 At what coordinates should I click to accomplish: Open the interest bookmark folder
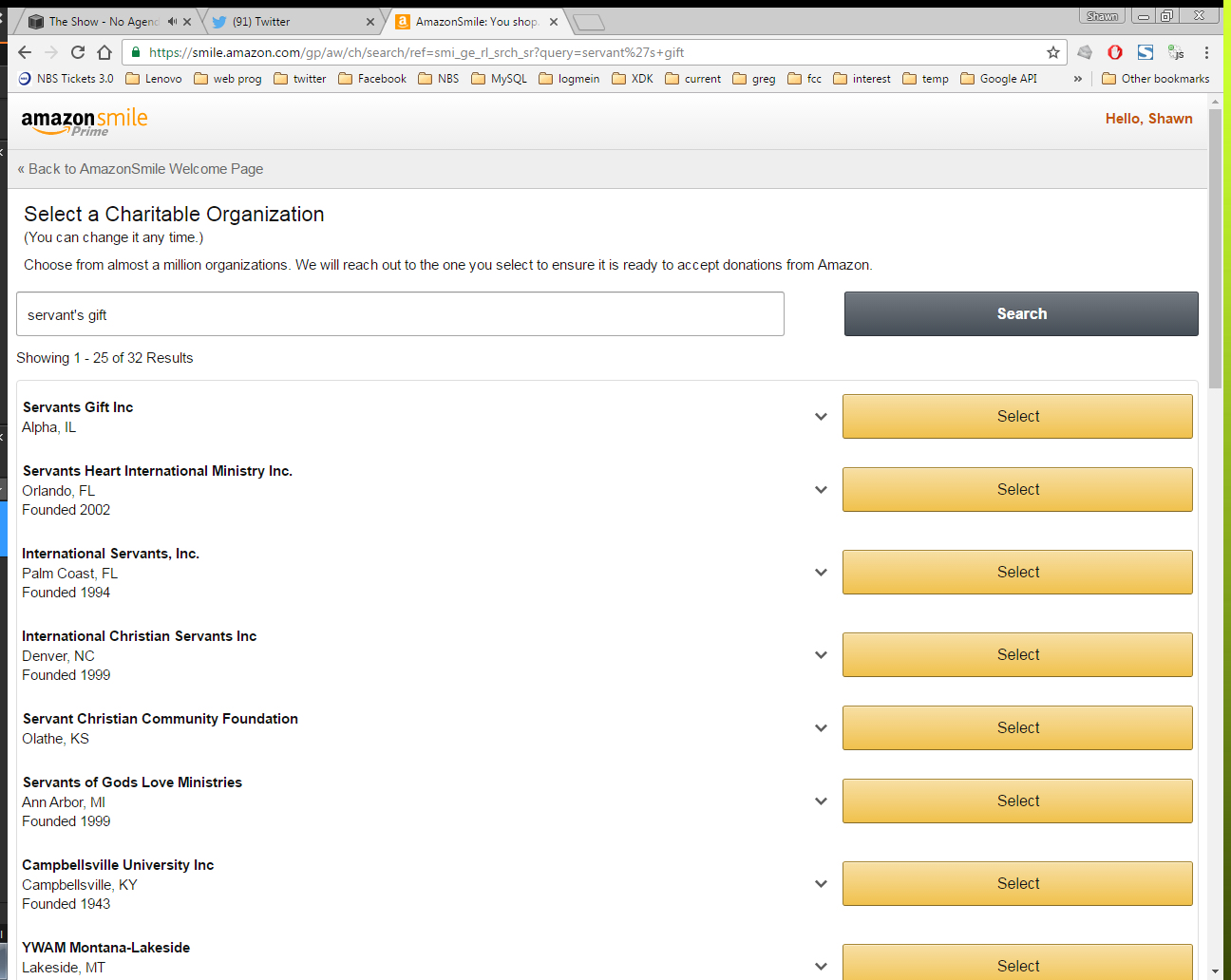pyautogui.click(x=862, y=79)
